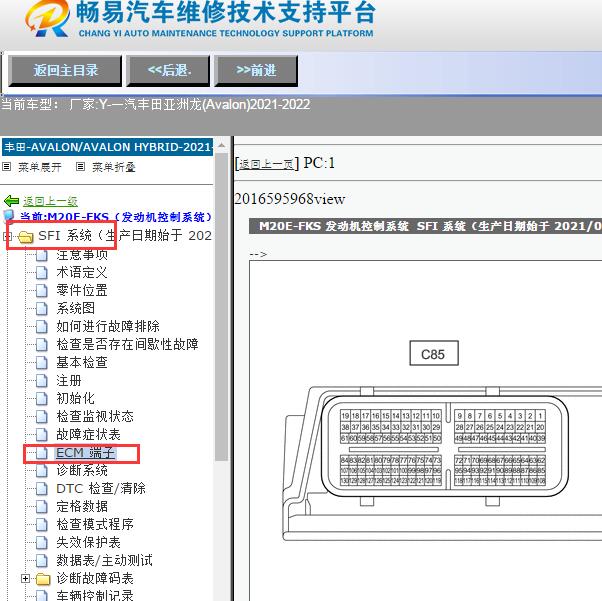This screenshot has height=601, width=602.
Task: Click document icon beside 注册
Action: pyautogui.click(x=41, y=381)
